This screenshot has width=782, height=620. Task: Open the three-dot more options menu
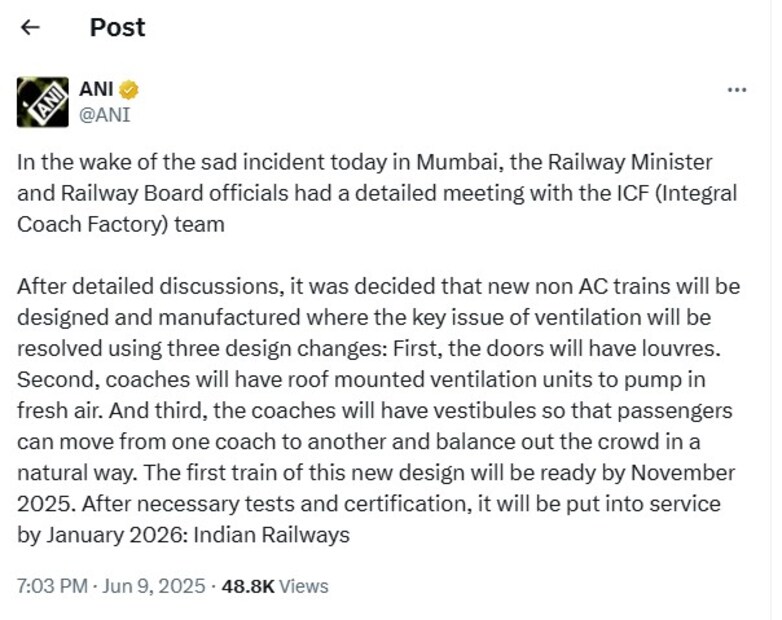click(737, 90)
